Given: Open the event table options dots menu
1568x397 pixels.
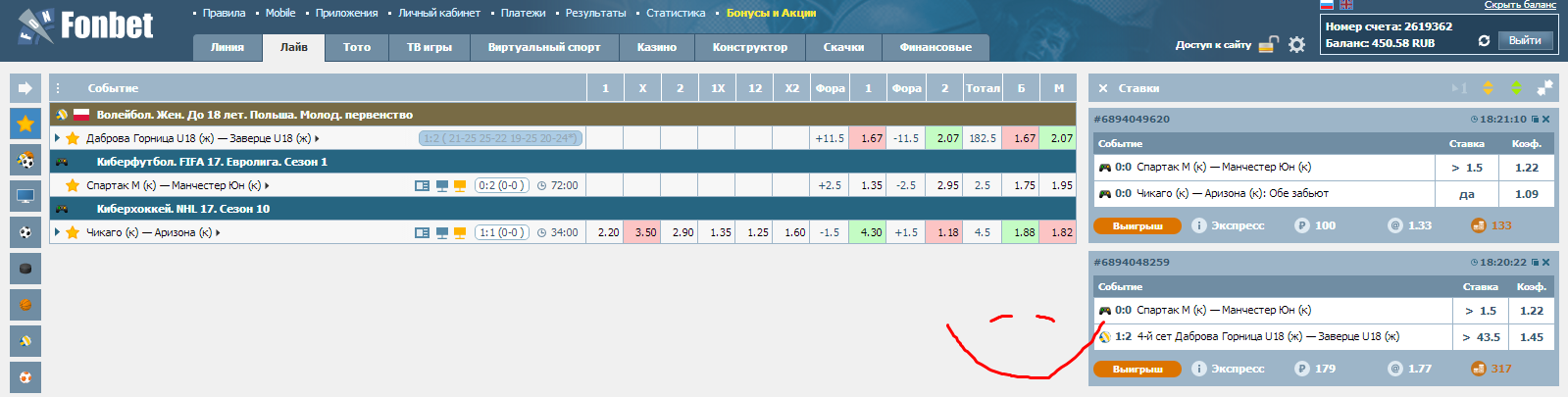Looking at the screenshot, I should (58, 88).
